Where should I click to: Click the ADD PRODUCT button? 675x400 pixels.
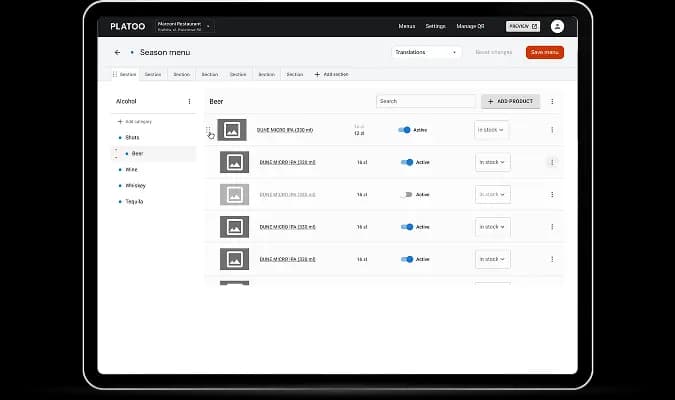coord(510,101)
